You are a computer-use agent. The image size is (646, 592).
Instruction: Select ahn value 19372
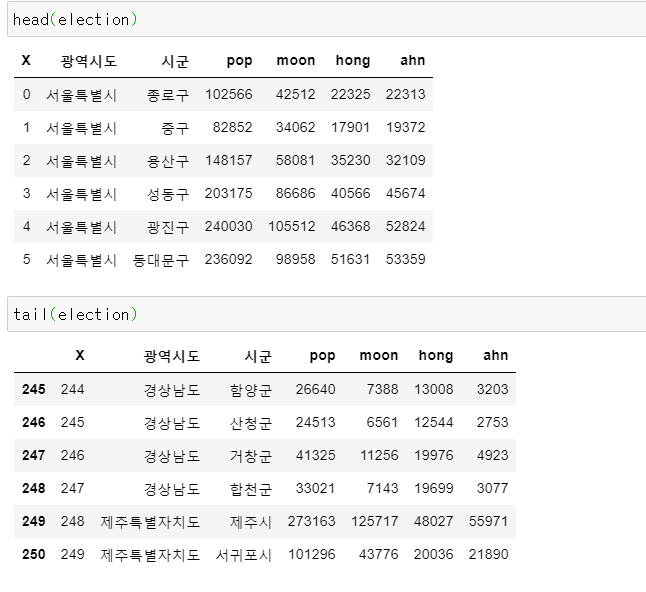(x=405, y=127)
